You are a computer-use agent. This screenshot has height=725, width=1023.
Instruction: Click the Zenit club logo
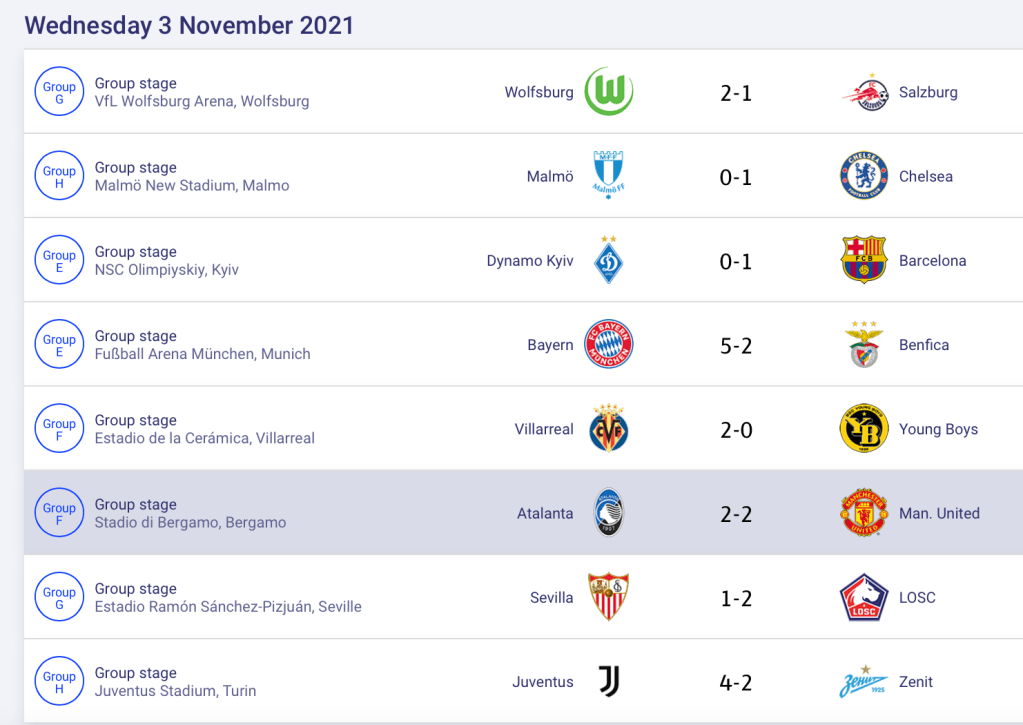(x=864, y=682)
